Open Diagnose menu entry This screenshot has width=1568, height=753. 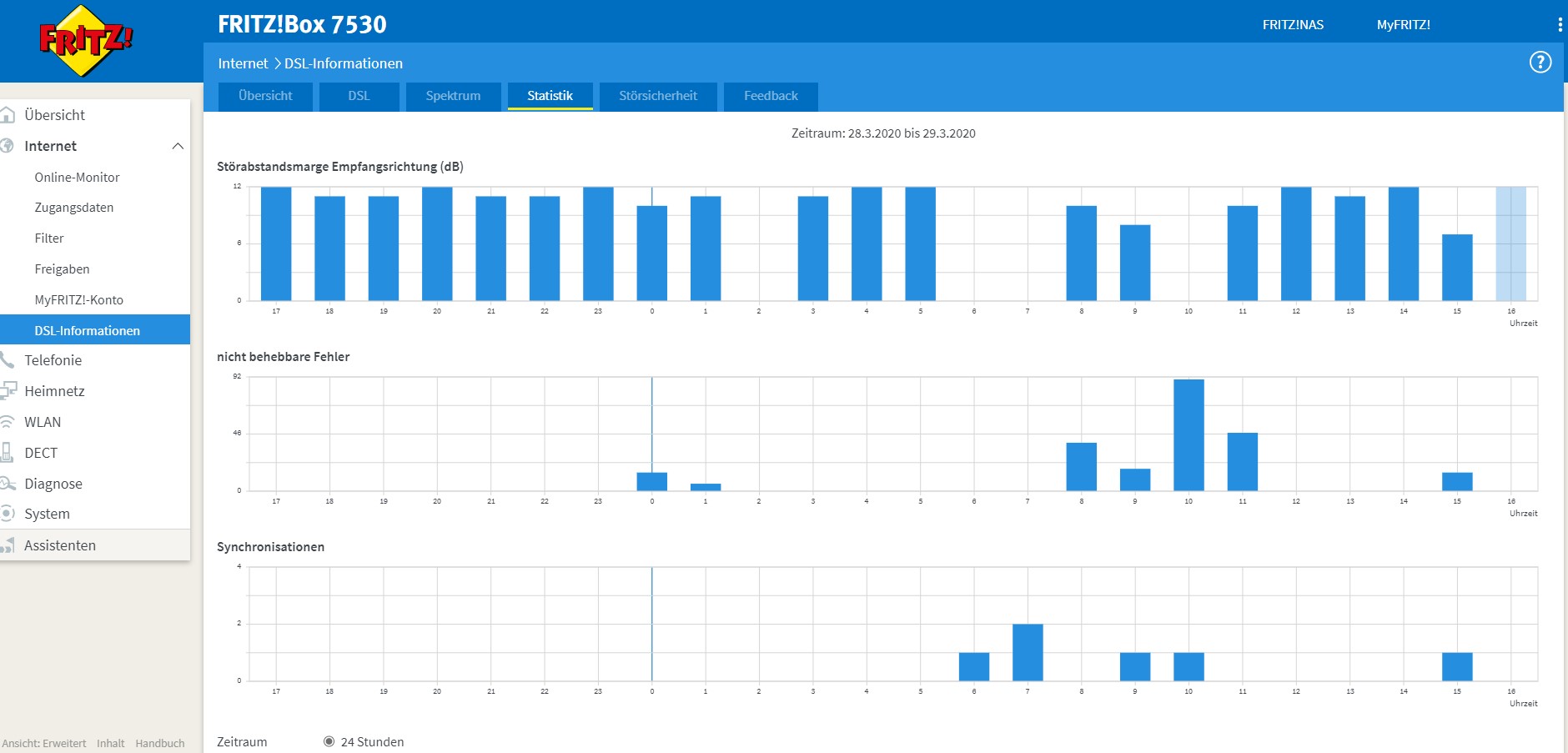click(53, 484)
